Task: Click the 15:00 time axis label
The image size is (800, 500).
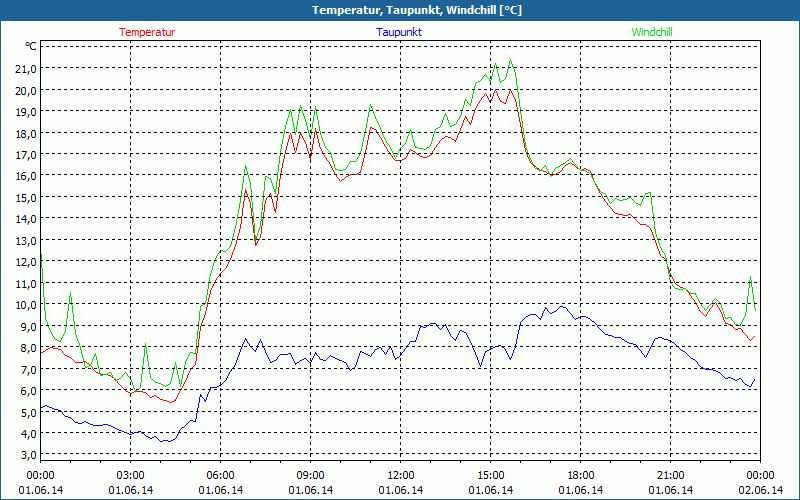Action: [491, 476]
